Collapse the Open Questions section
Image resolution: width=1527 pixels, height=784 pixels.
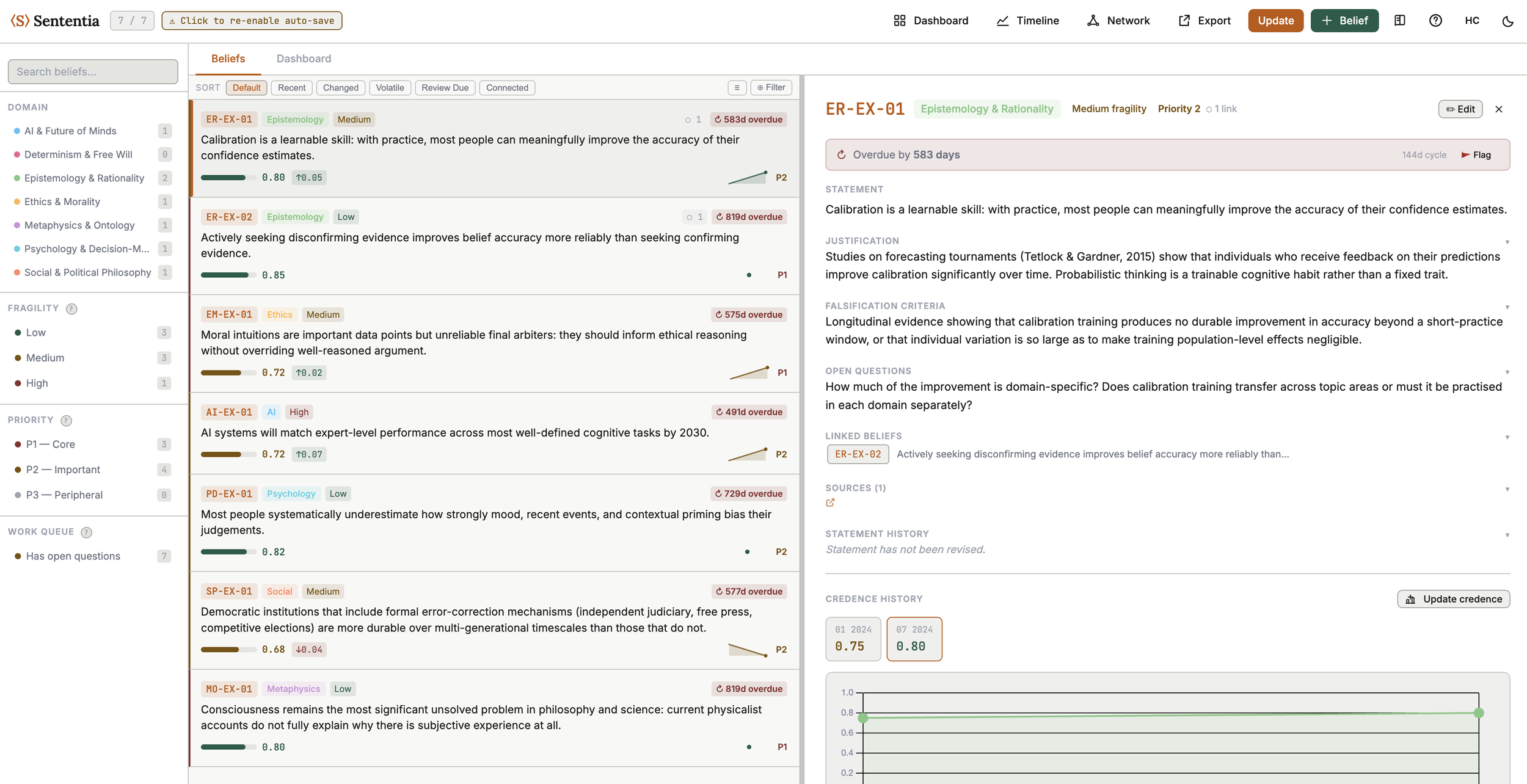(1507, 372)
